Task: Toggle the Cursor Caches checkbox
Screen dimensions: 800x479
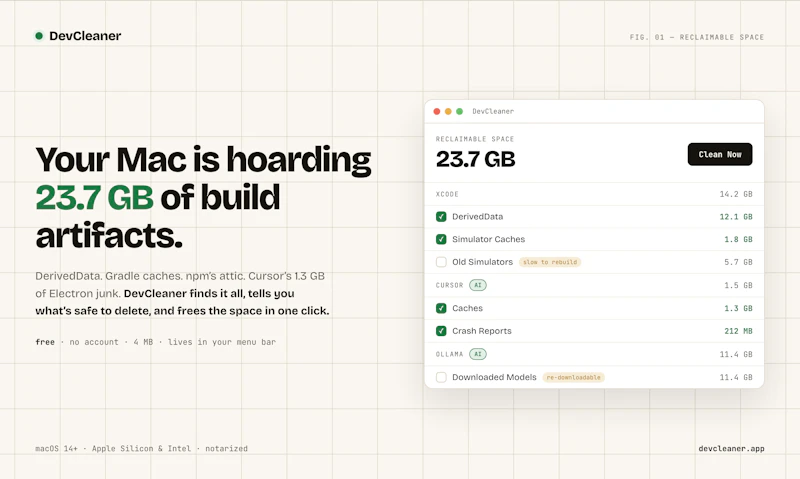Action: (441, 308)
